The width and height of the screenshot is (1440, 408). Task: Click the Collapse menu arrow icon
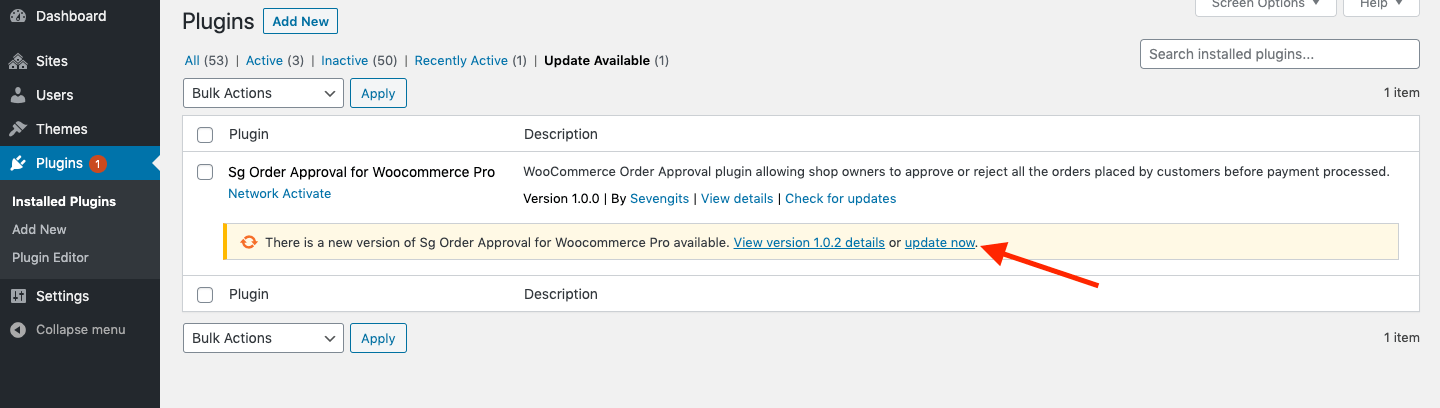(x=18, y=329)
